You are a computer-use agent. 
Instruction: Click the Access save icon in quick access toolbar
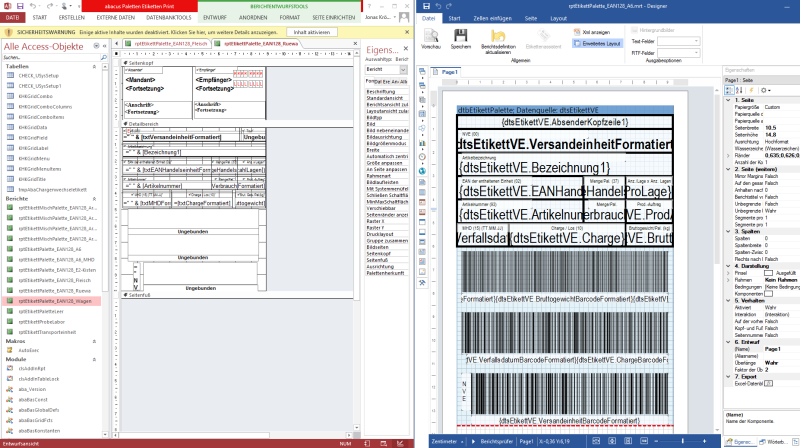tap(17, 5)
